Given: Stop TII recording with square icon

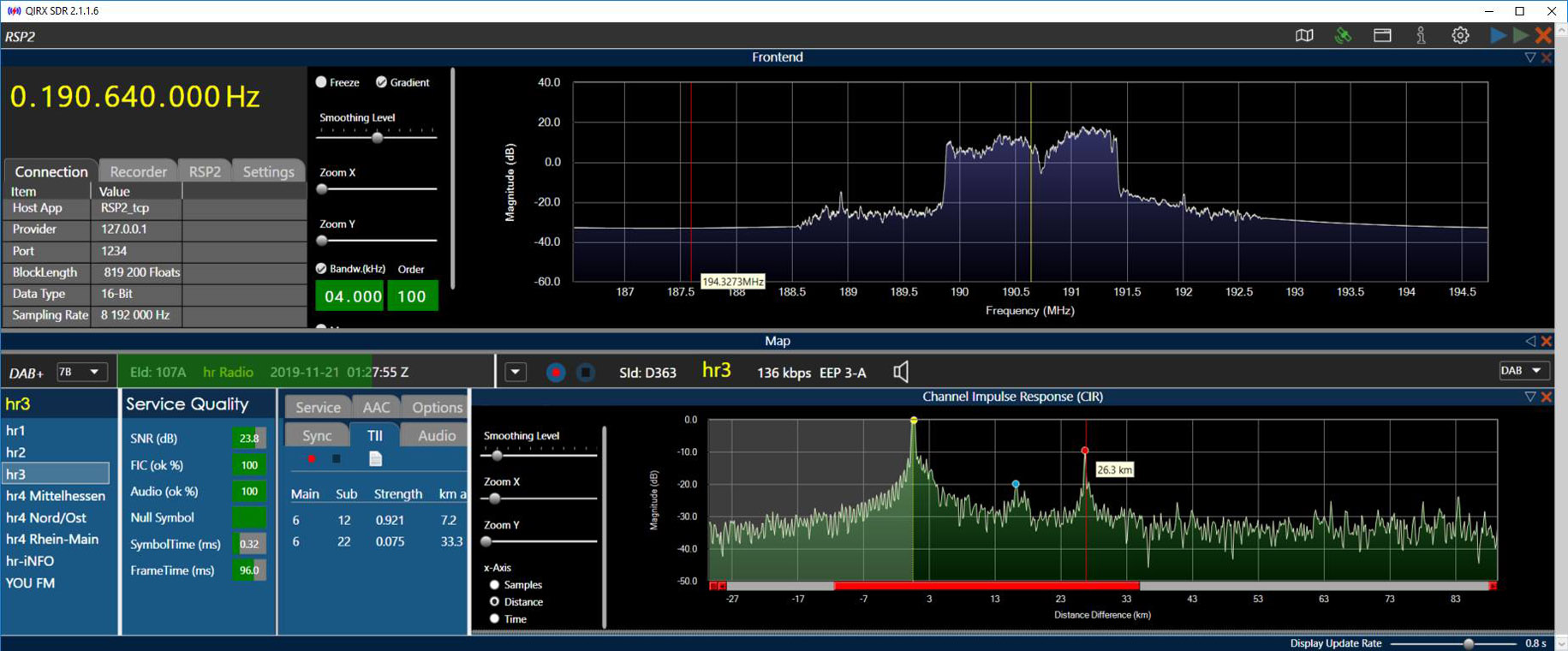Looking at the screenshot, I should [x=337, y=459].
